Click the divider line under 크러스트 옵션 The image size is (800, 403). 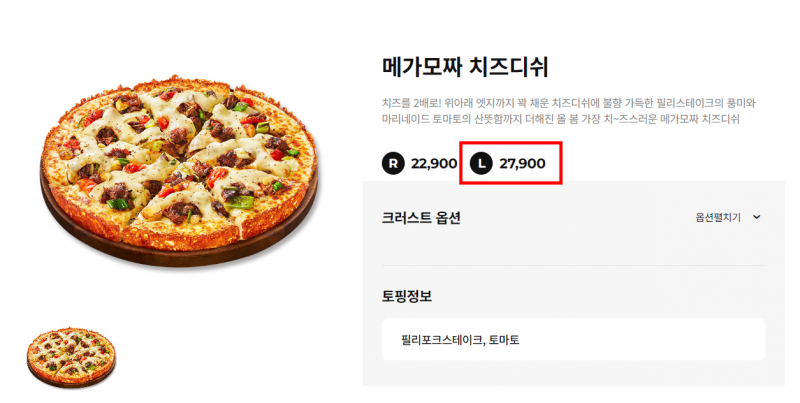pyautogui.click(x=573, y=265)
